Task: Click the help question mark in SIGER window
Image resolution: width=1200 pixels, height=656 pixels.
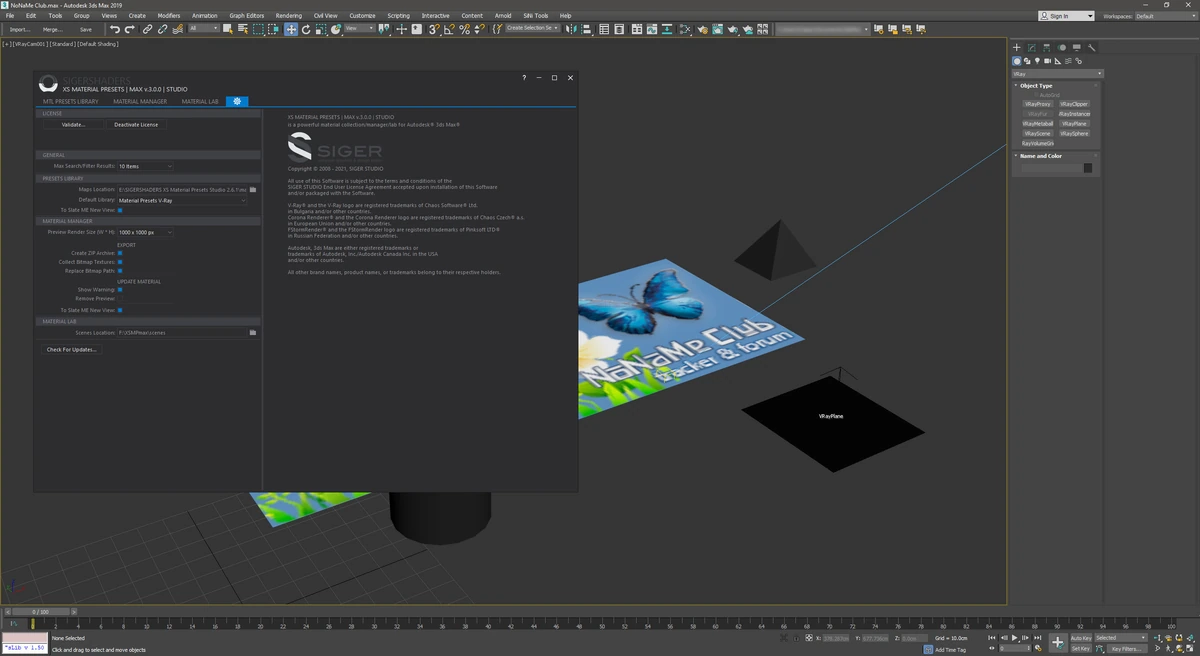Action: [524, 77]
